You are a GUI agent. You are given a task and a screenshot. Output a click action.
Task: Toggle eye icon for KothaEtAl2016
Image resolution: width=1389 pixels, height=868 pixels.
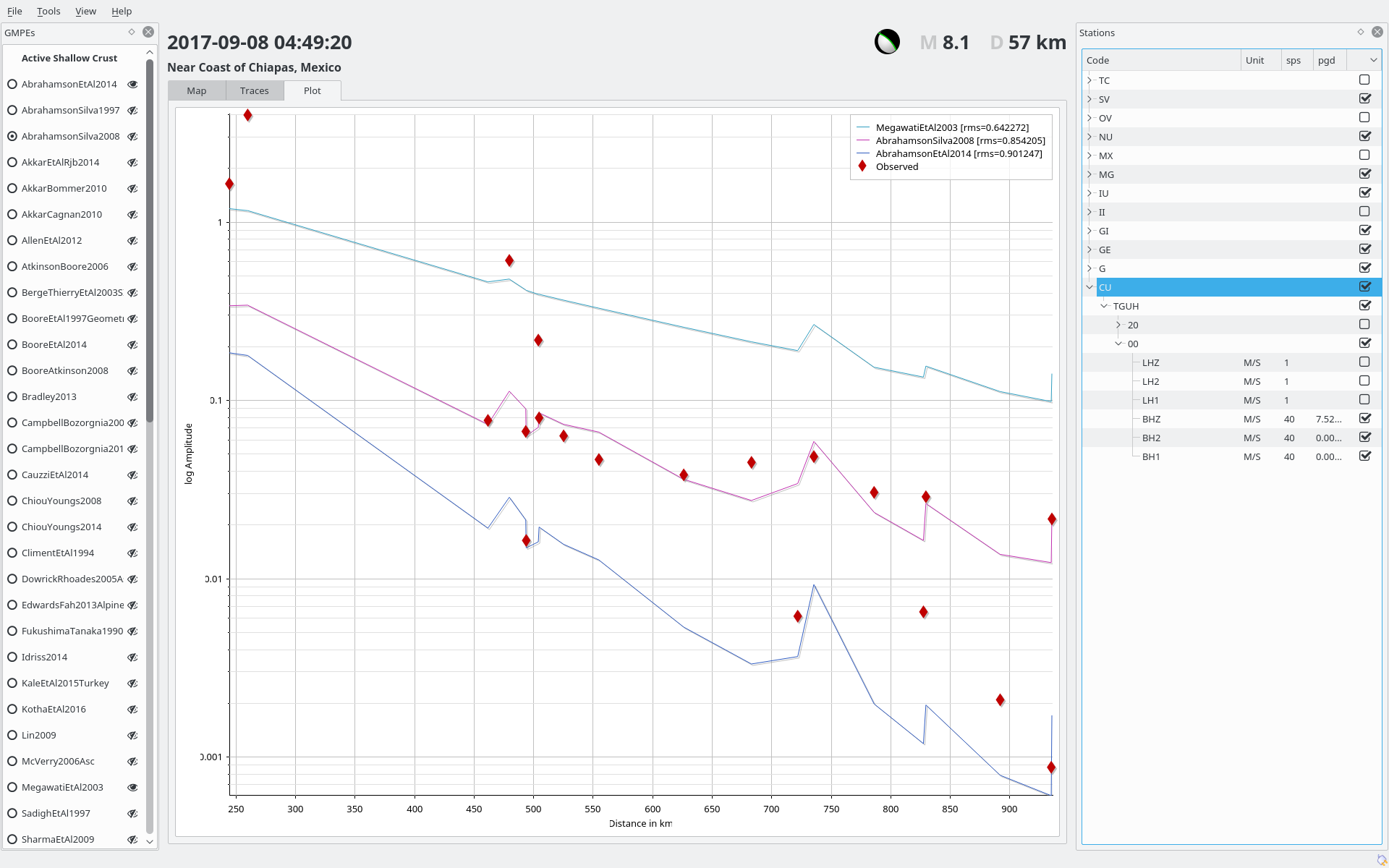coord(132,710)
